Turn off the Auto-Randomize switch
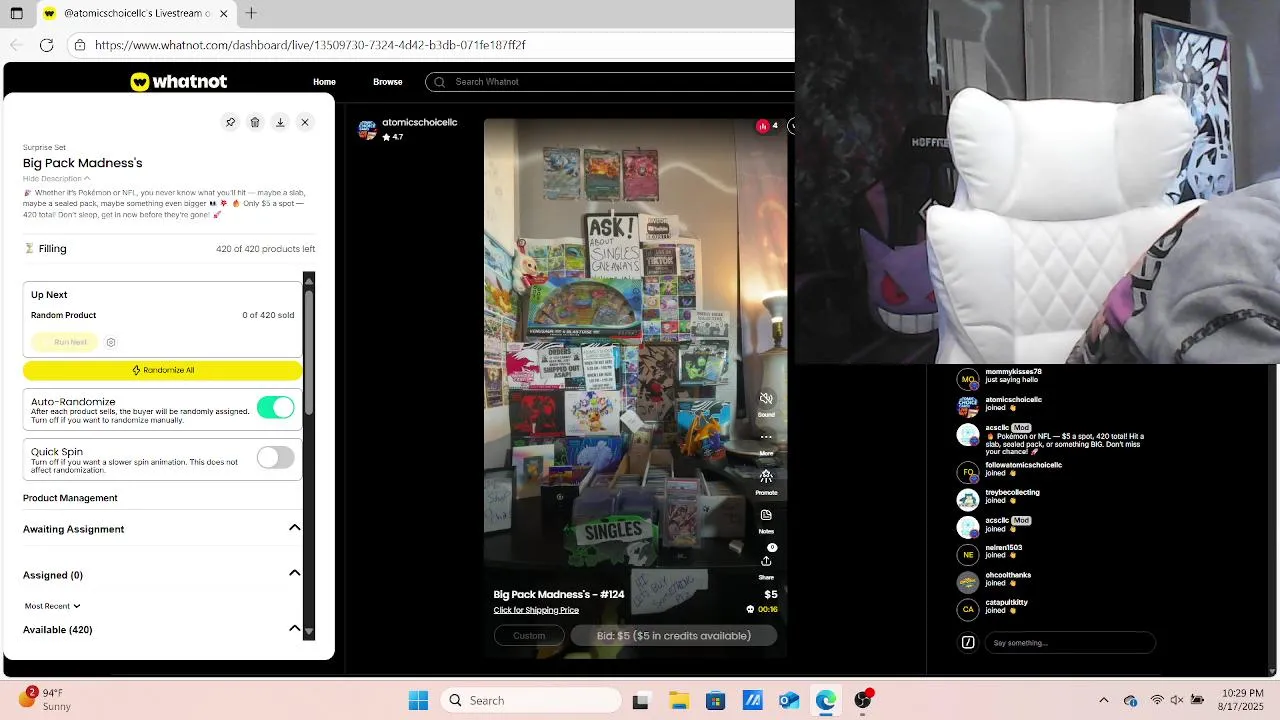The width and height of the screenshot is (1280, 720). 275,407
